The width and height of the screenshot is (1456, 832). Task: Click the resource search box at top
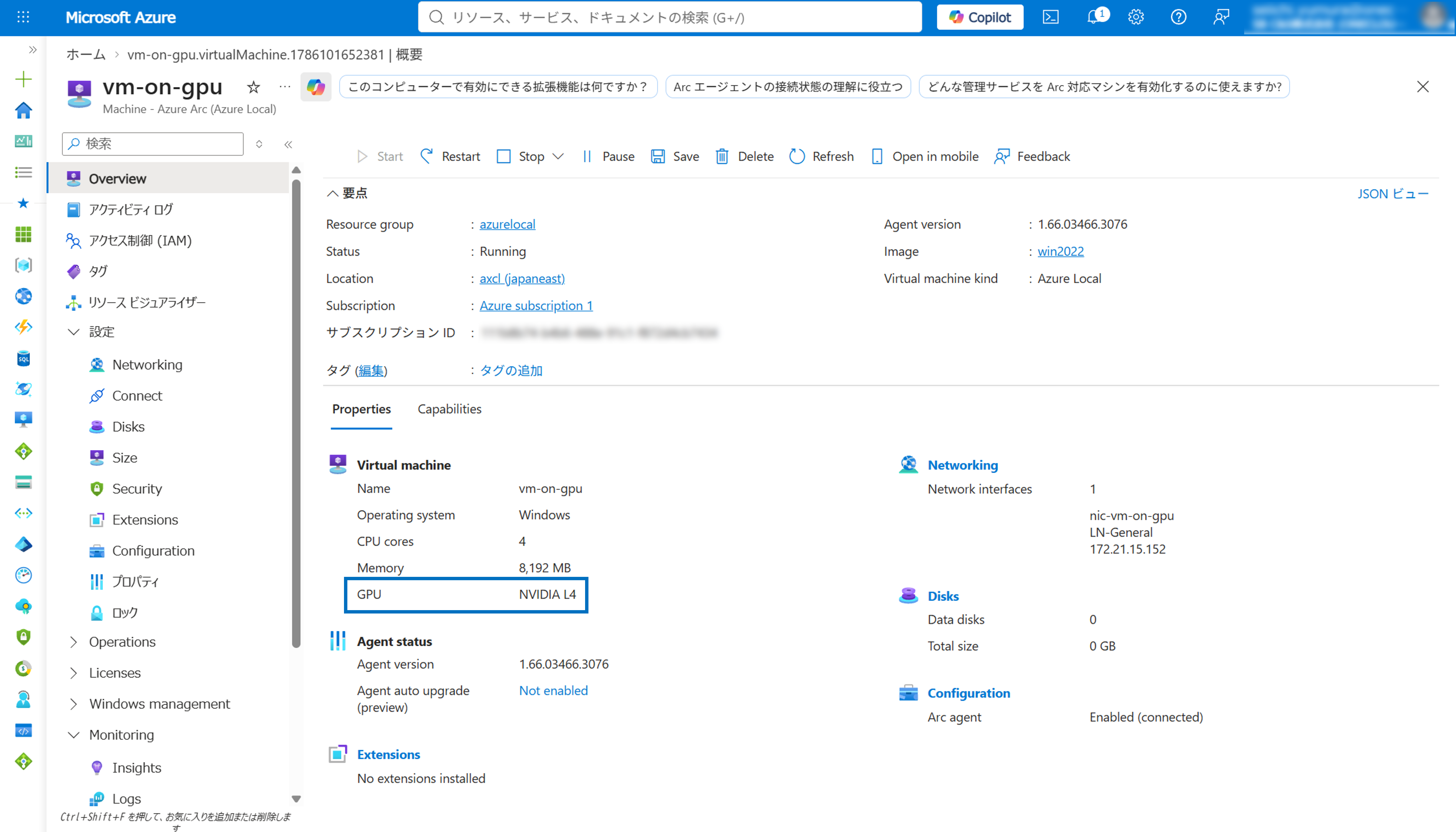pos(670,17)
